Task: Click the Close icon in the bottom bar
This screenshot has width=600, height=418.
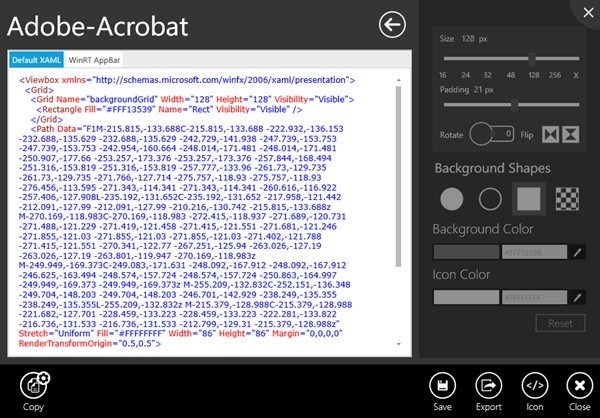Action: tap(580, 385)
